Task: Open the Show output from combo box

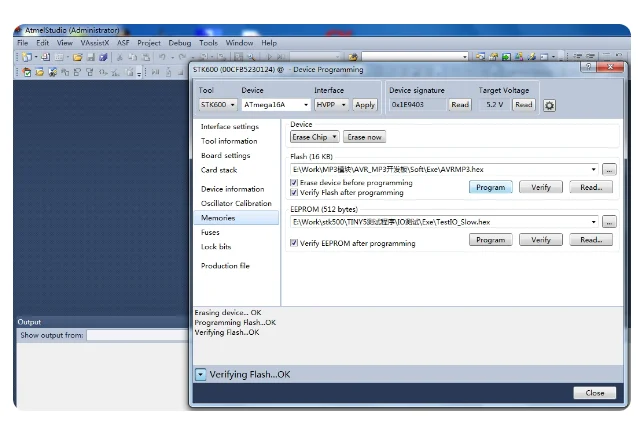Action: (137, 335)
